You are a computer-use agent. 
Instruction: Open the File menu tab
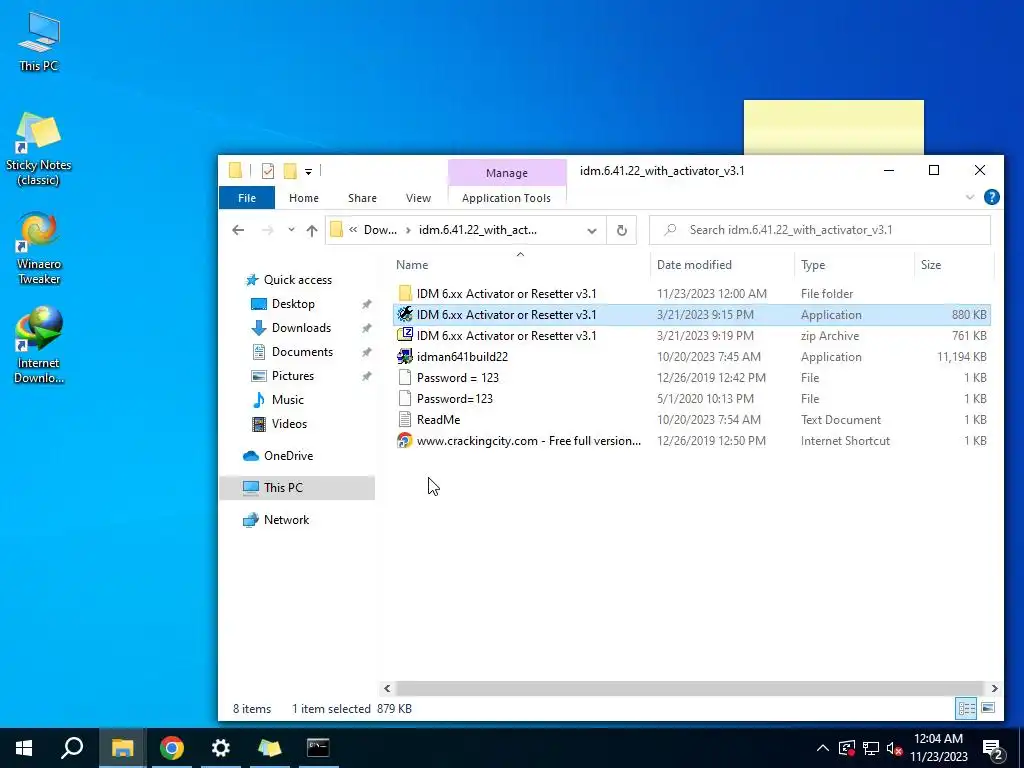(247, 198)
